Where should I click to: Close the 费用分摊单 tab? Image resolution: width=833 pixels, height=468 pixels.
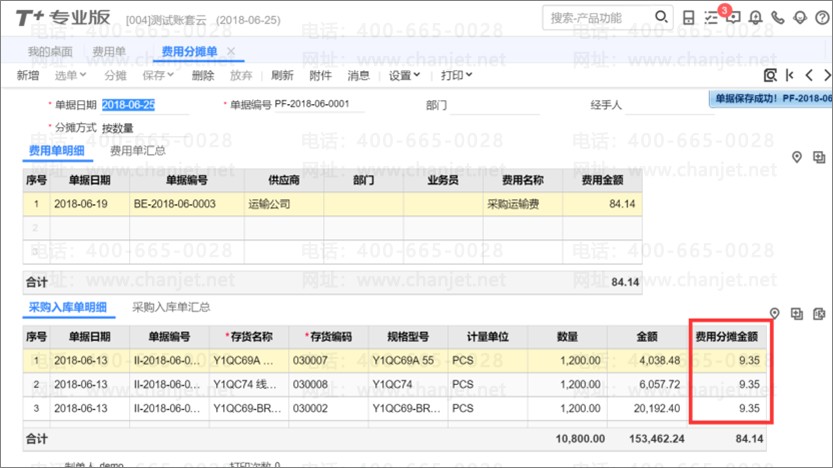click(x=231, y=51)
